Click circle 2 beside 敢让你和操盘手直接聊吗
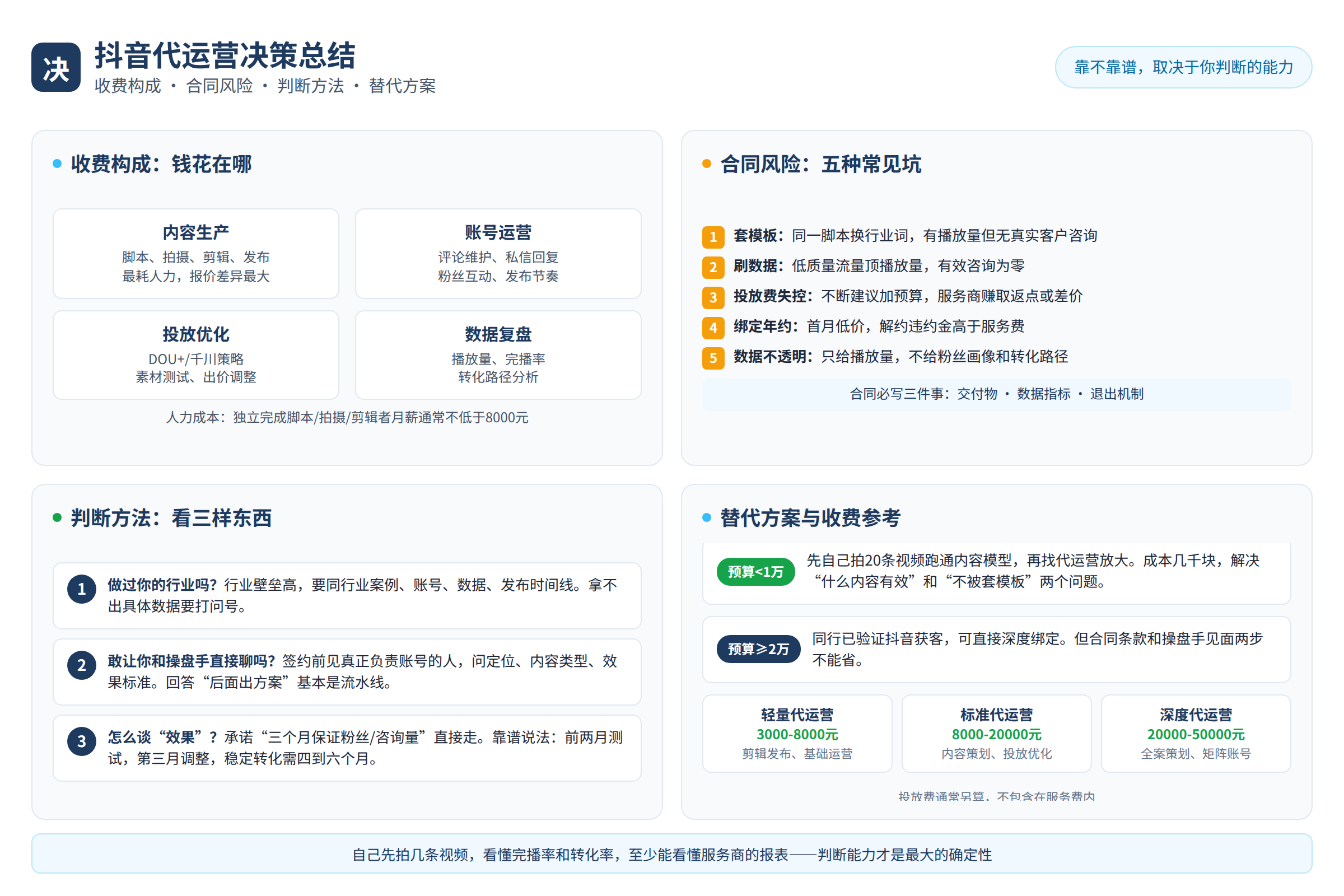Screen dimensions: 1344x896 (x=82, y=665)
